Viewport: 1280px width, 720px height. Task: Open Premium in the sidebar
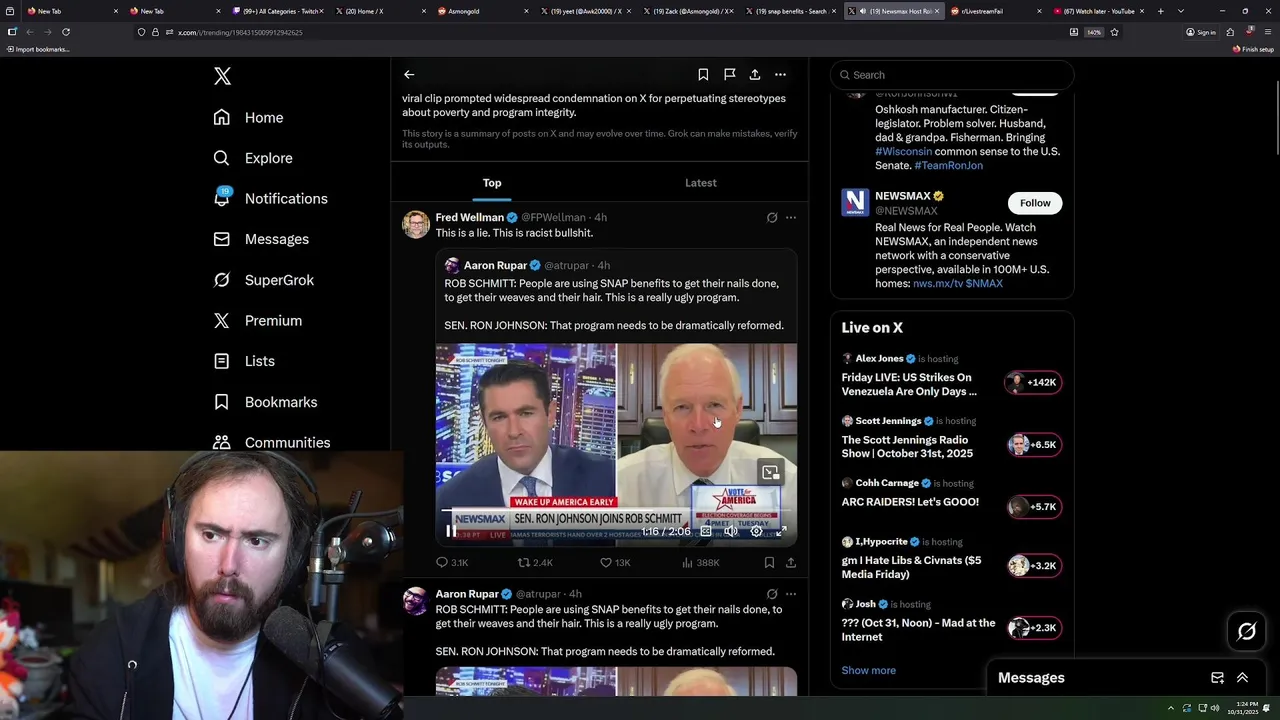click(257, 320)
